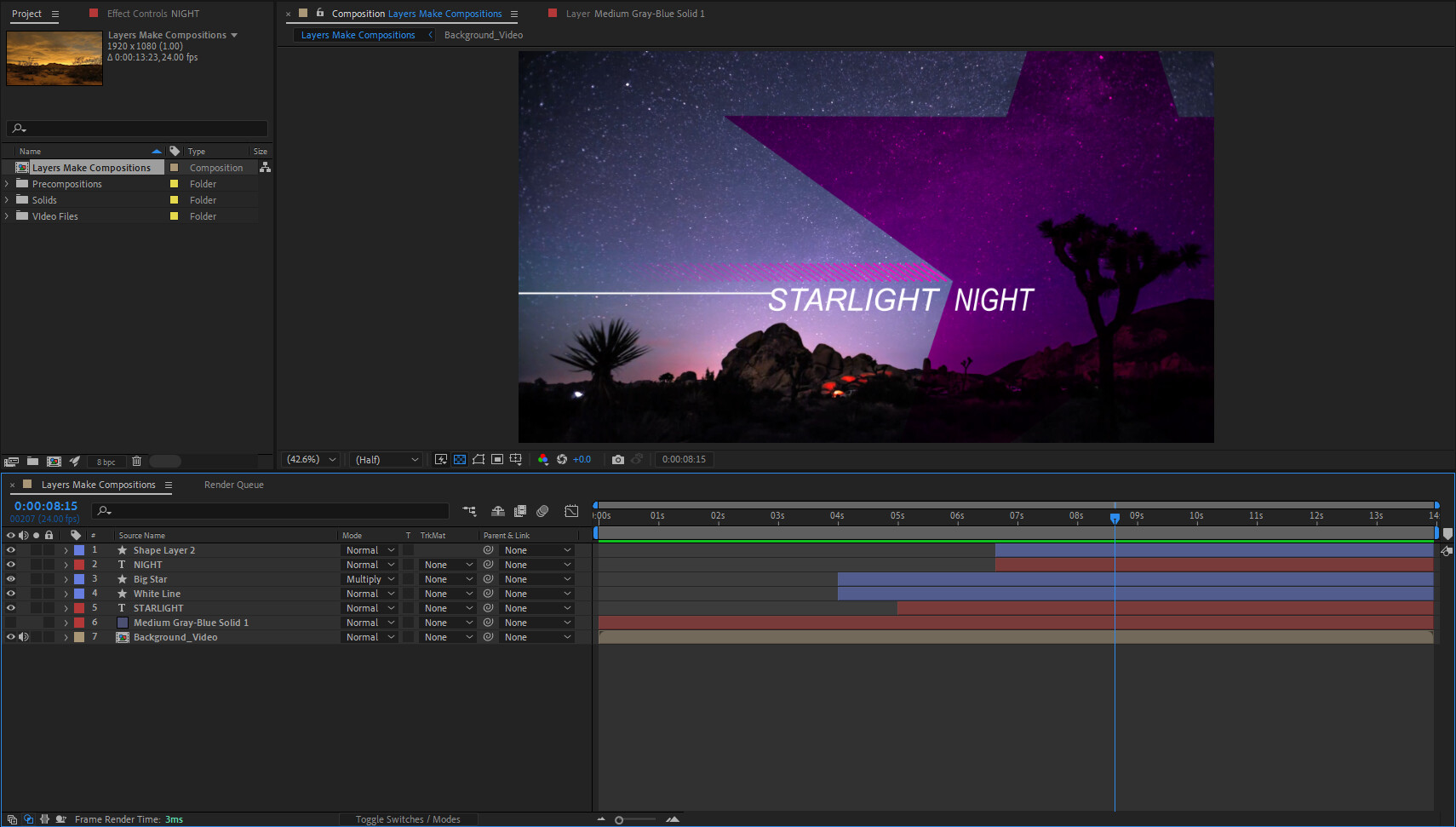Expand the Precompositions folder
The width and height of the screenshot is (1456, 827).
[7, 184]
